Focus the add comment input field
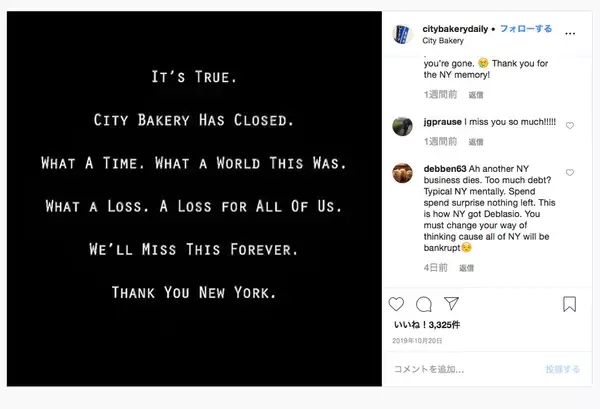Screen dimensions: 600x409 coord(460,369)
